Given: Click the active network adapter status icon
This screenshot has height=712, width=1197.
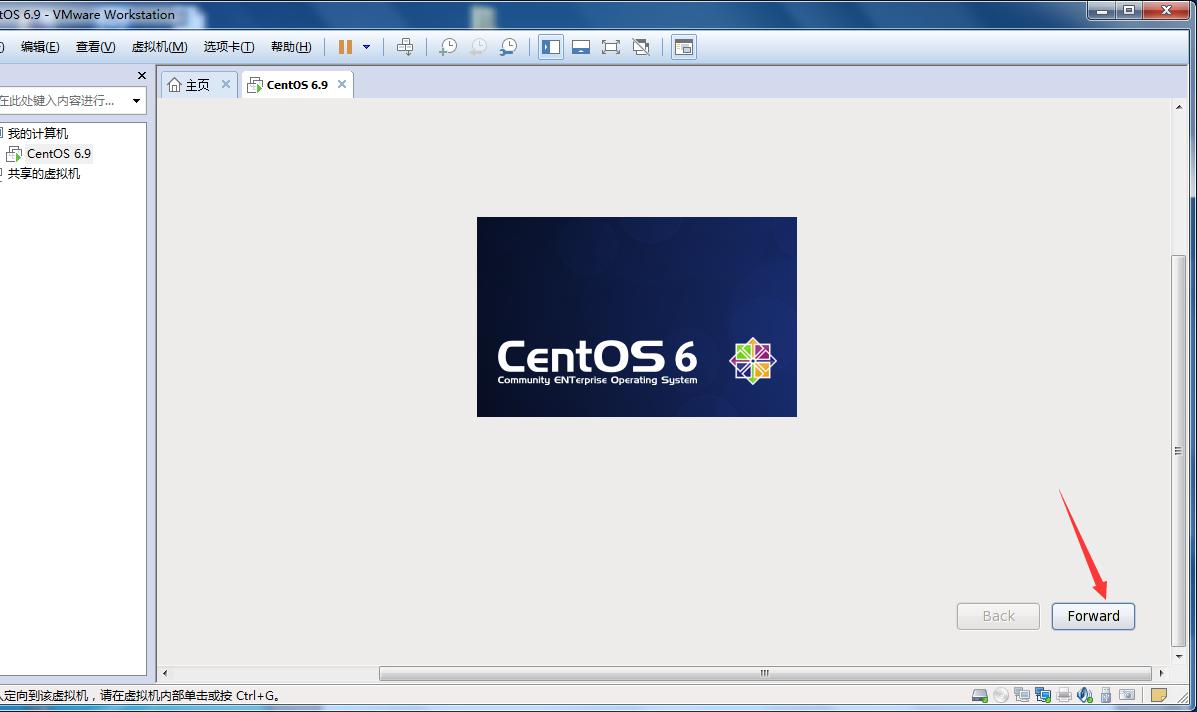Looking at the screenshot, I should coord(1043,694).
